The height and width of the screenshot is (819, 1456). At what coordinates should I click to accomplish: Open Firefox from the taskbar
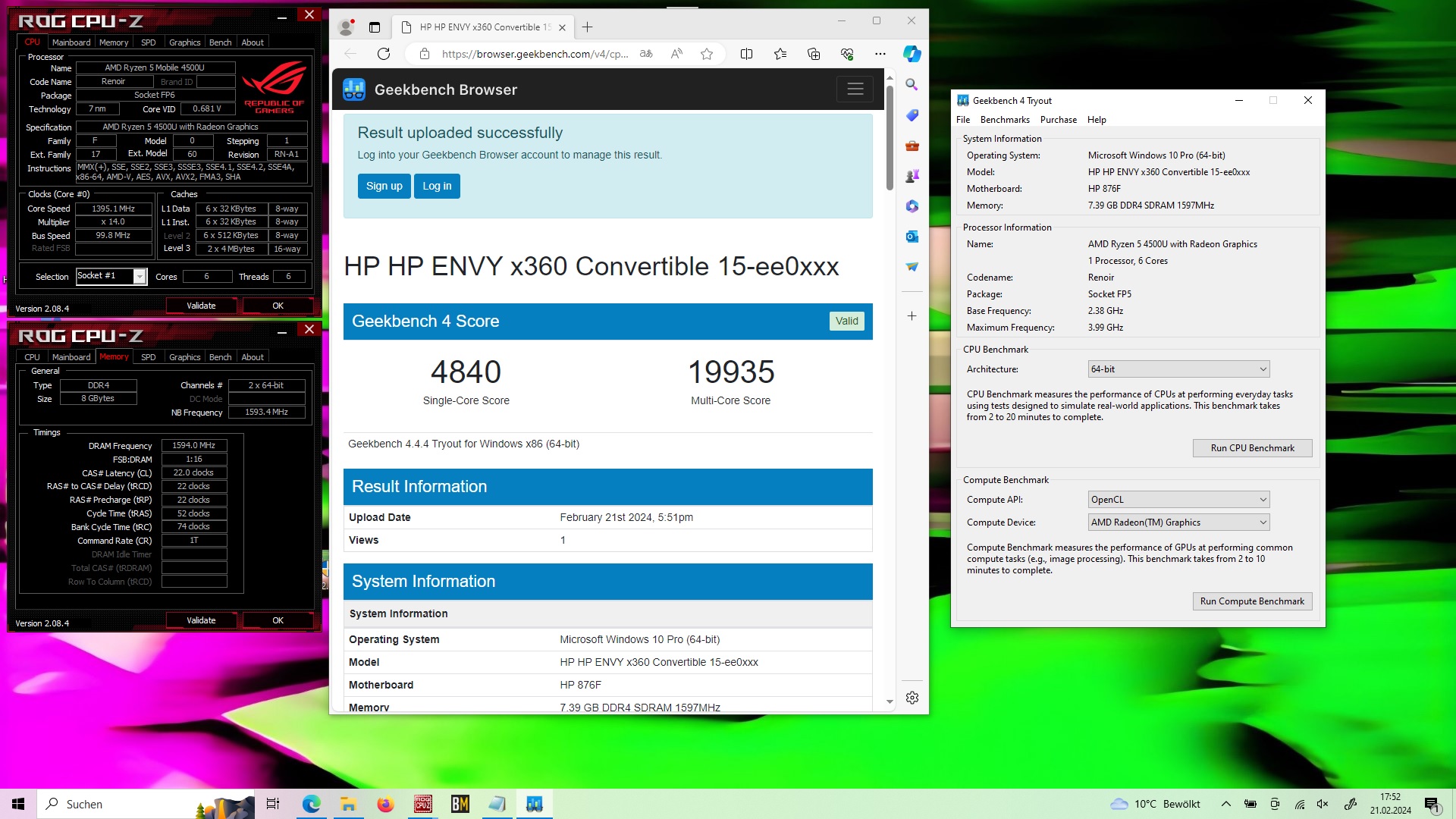[386, 804]
